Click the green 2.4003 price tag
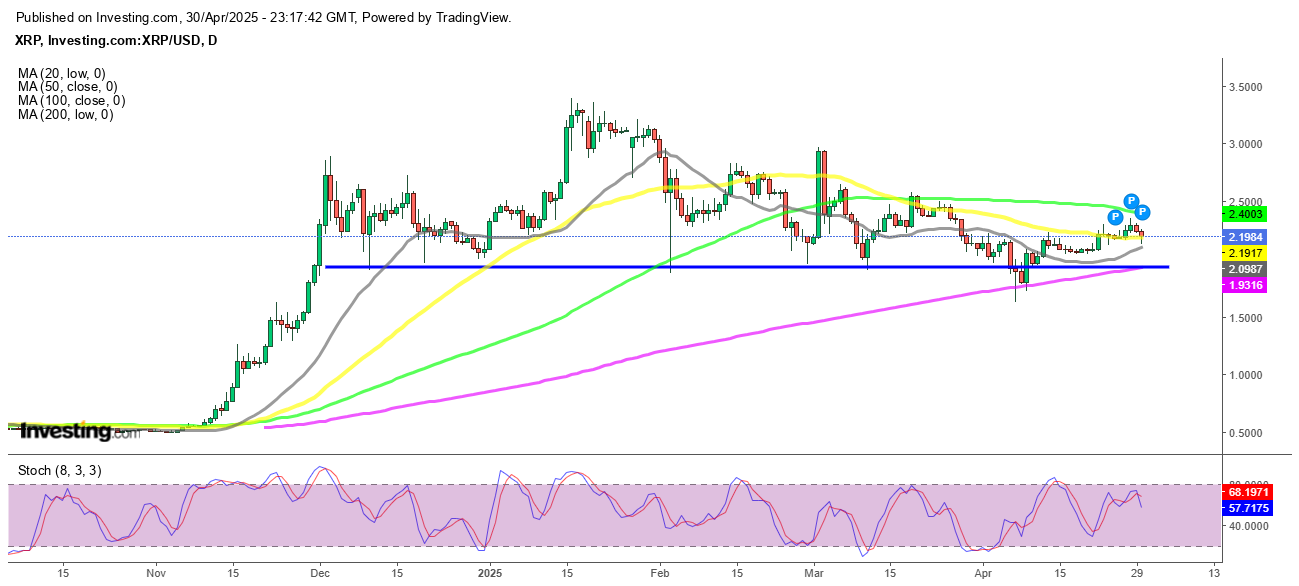1299x586 pixels. (x=1252, y=213)
